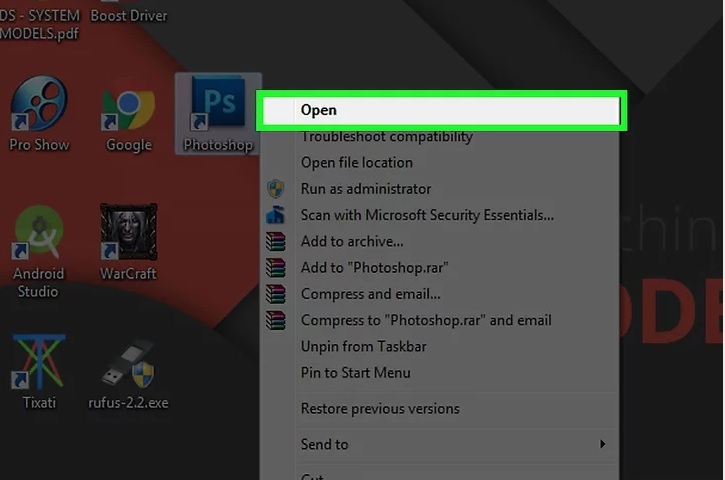This screenshot has height=480, width=725.
Task: Select Restore previous versions
Action: (439, 409)
